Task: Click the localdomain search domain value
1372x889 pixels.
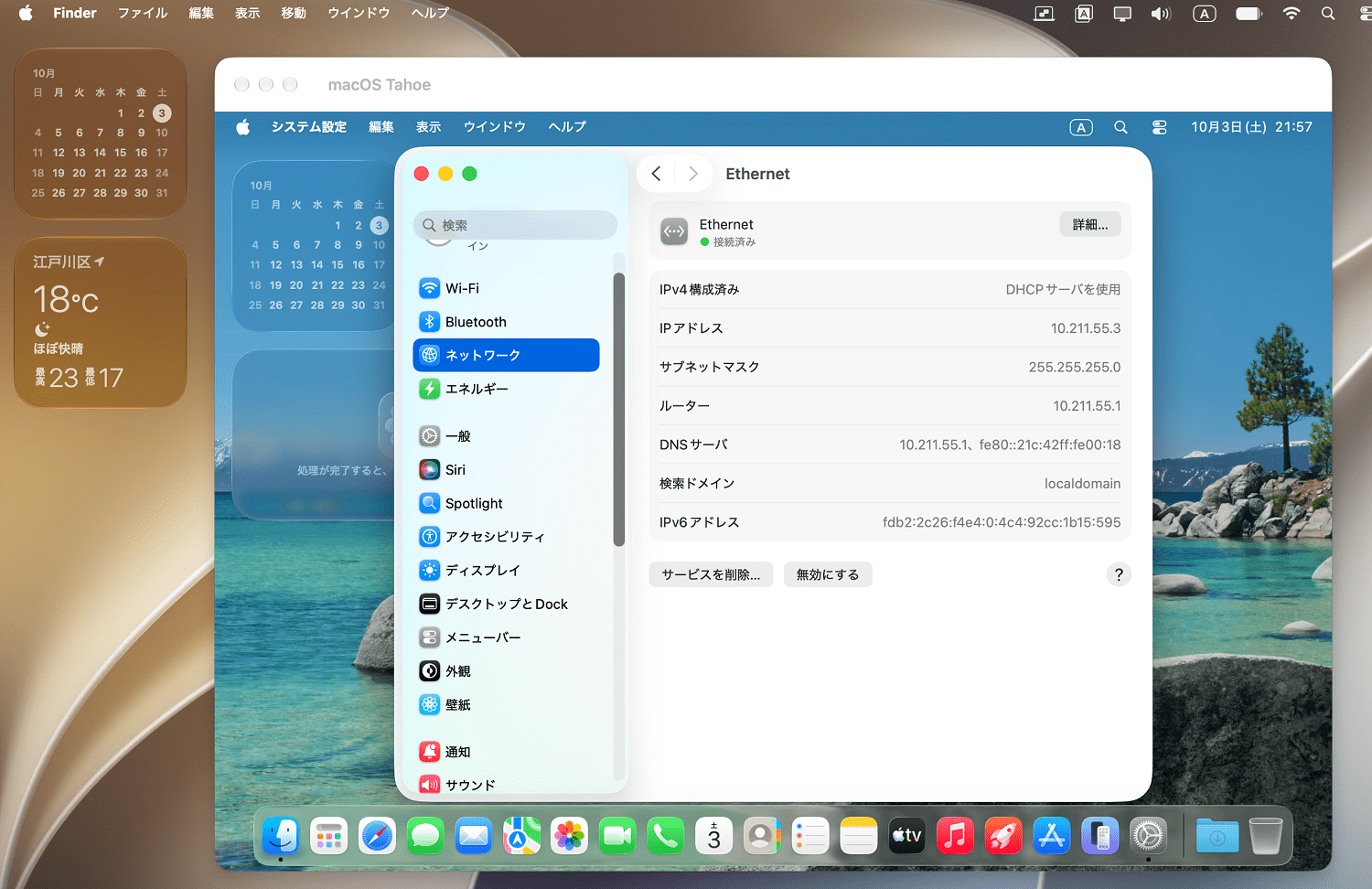Action: (x=1082, y=484)
